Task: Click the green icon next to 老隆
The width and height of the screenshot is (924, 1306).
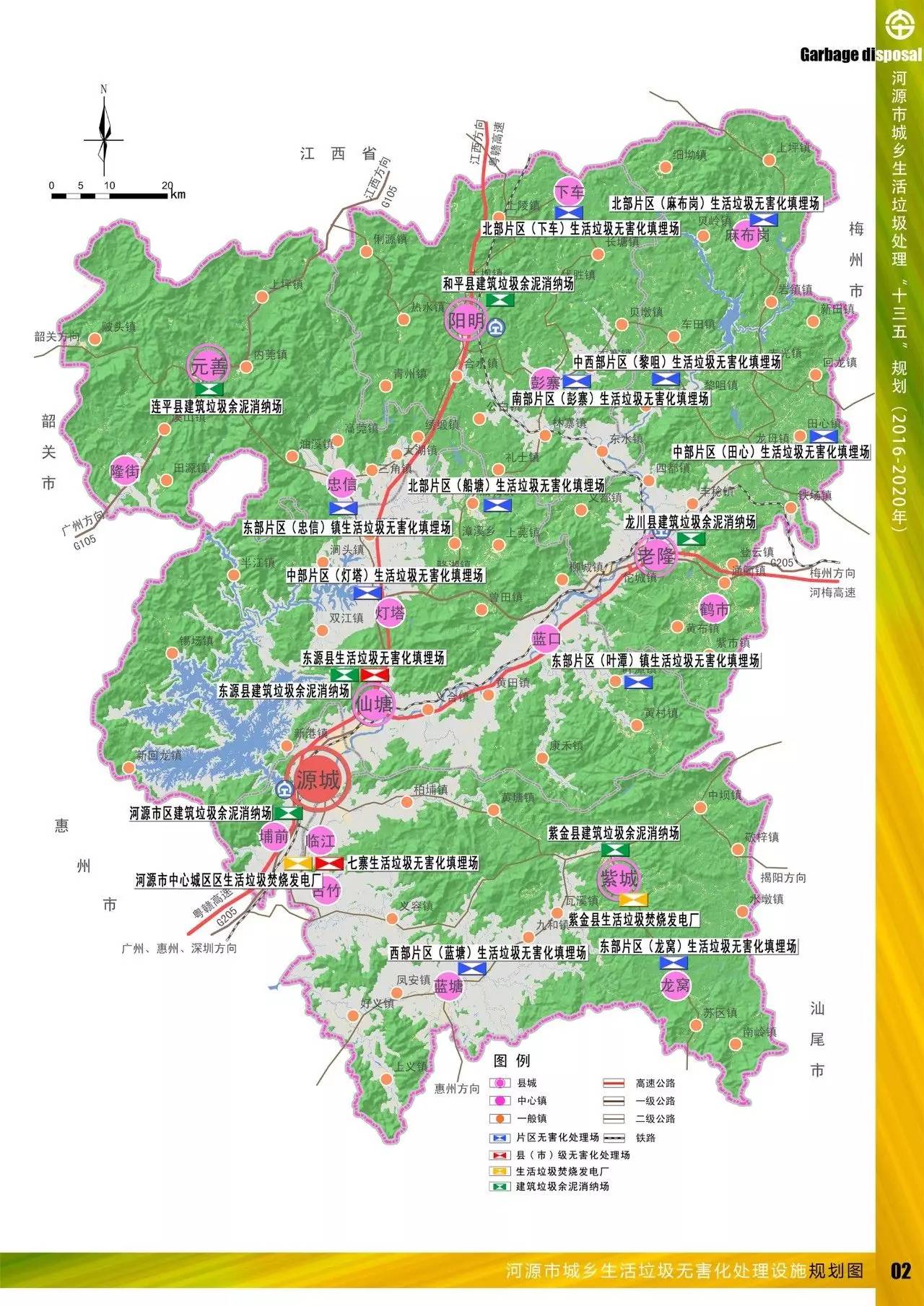Action: pos(691,538)
